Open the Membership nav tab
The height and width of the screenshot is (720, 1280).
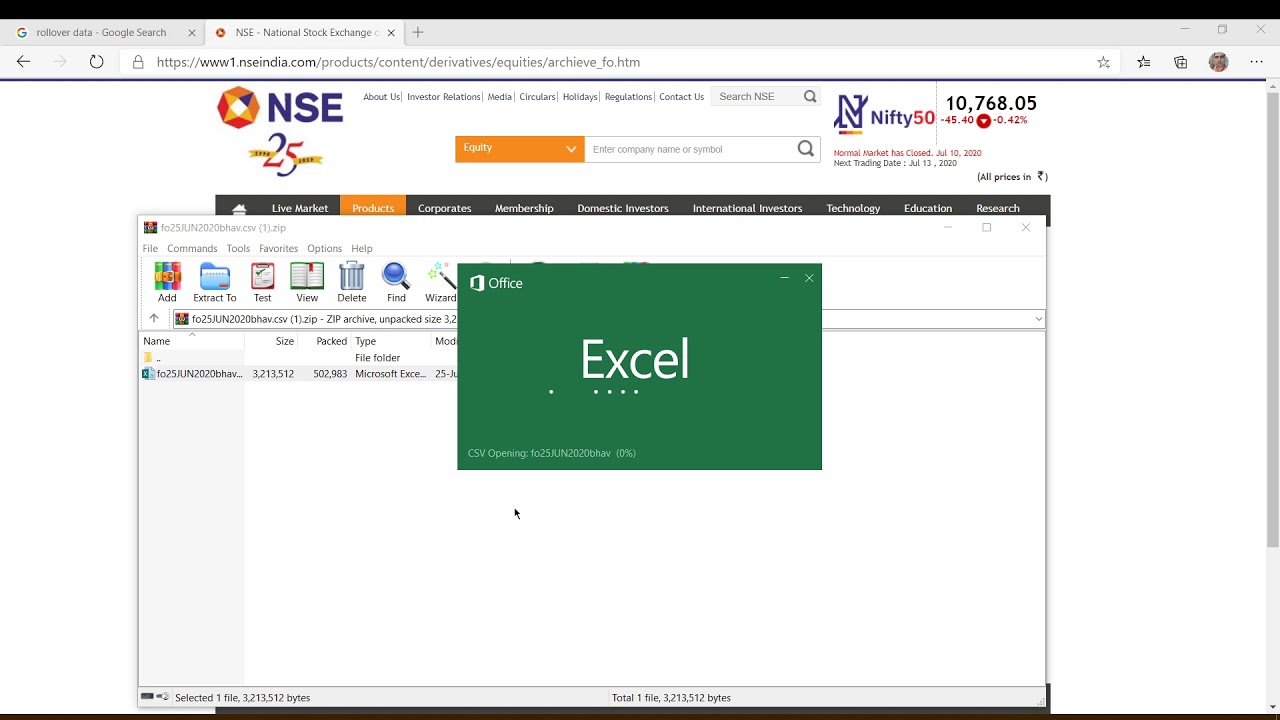click(x=524, y=208)
